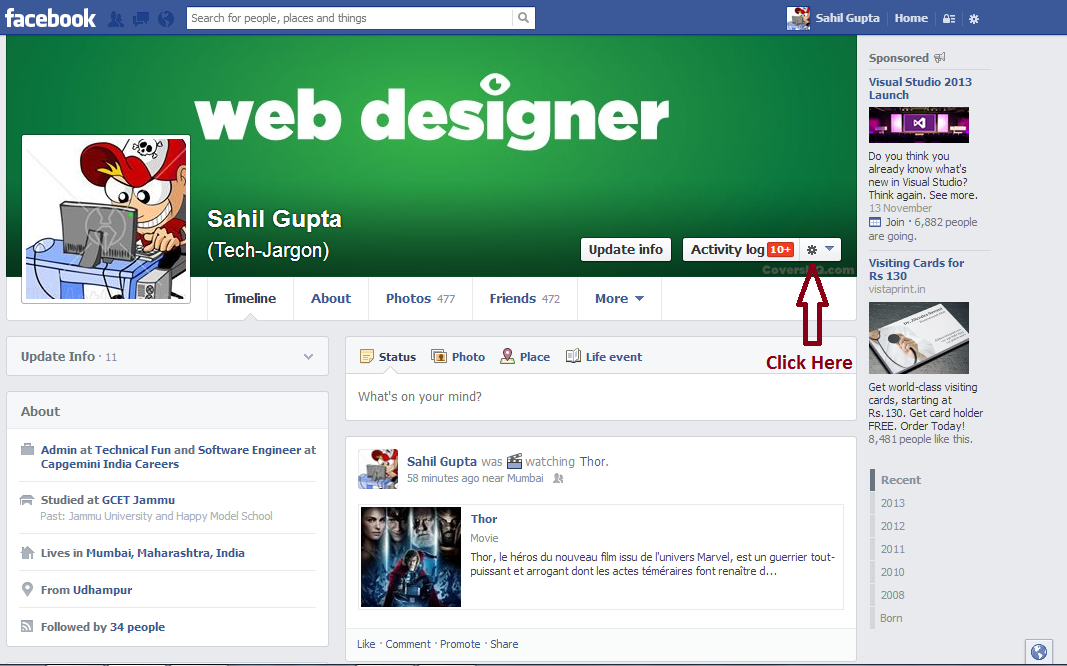The image size is (1067, 666).
Task: Open the chat globe icon at bottom right
Action: [1039, 652]
